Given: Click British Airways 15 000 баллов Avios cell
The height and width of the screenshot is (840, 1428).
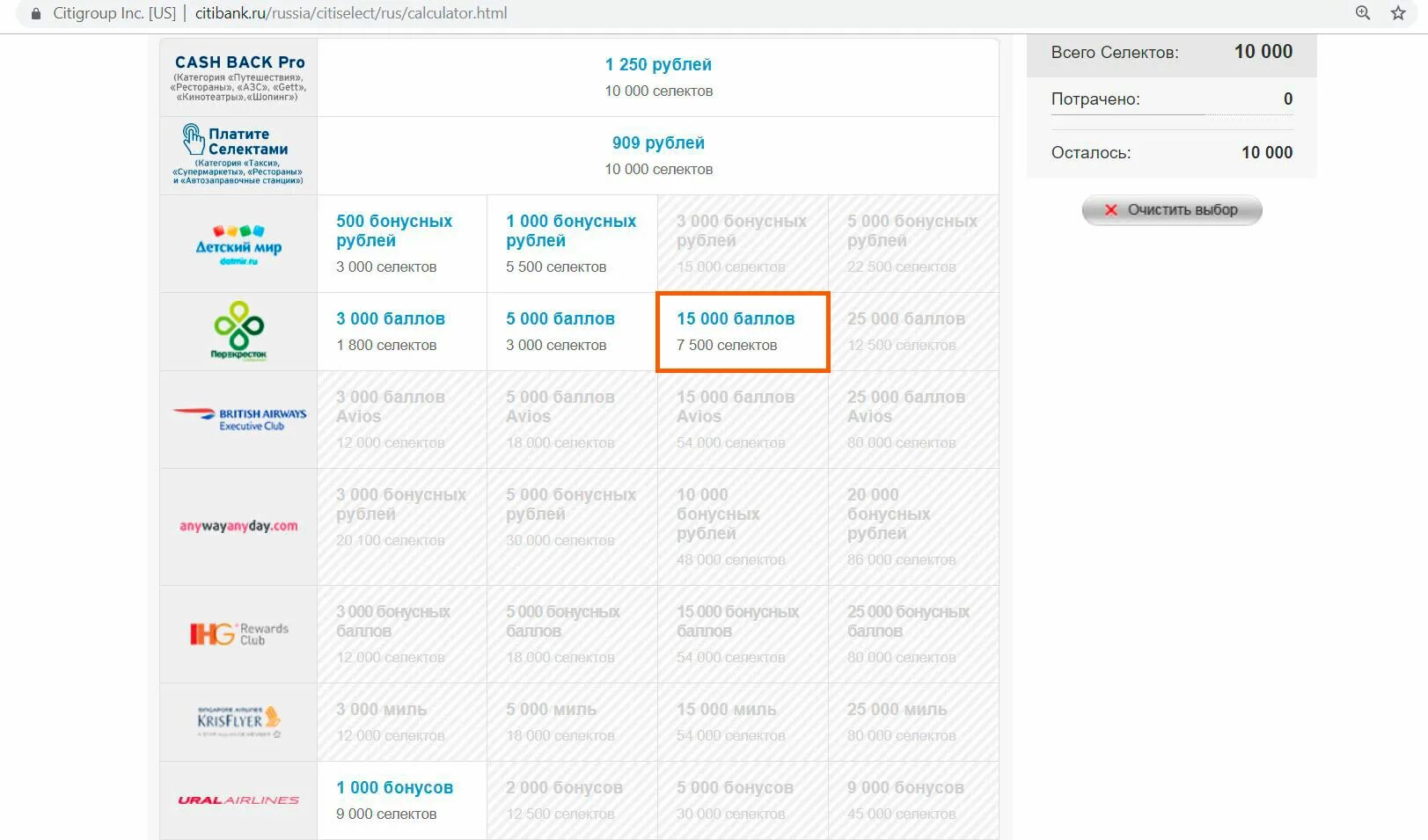Looking at the screenshot, I should click(x=743, y=420).
